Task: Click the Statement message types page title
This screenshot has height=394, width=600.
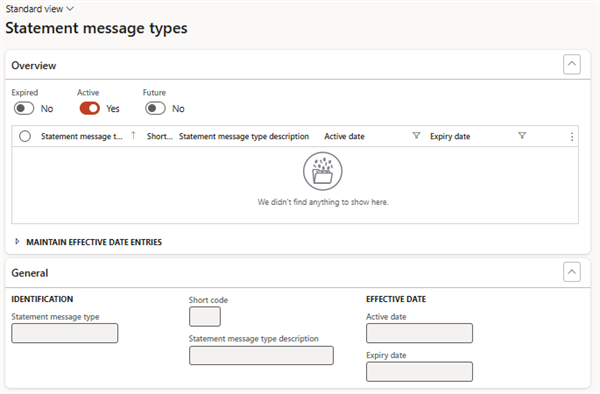Action: [x=96, y=28]
